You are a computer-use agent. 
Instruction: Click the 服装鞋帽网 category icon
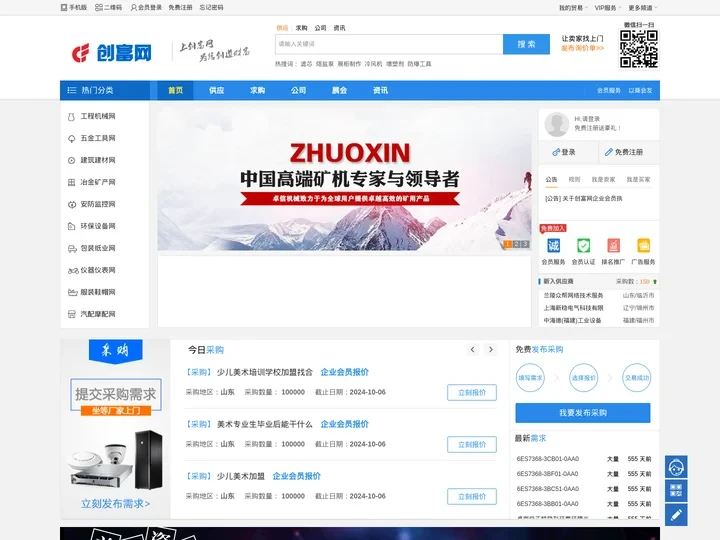[x=72, y=292]
